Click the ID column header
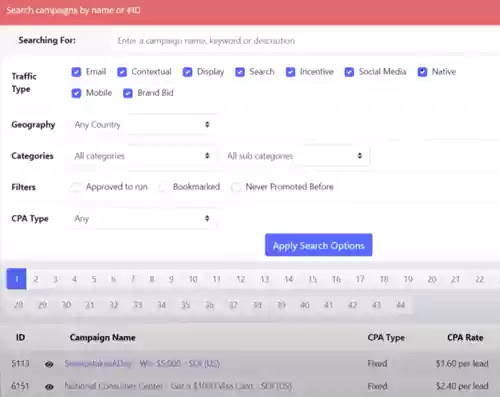The height and width of the screenshot is (397, 500). click(20, 338)
